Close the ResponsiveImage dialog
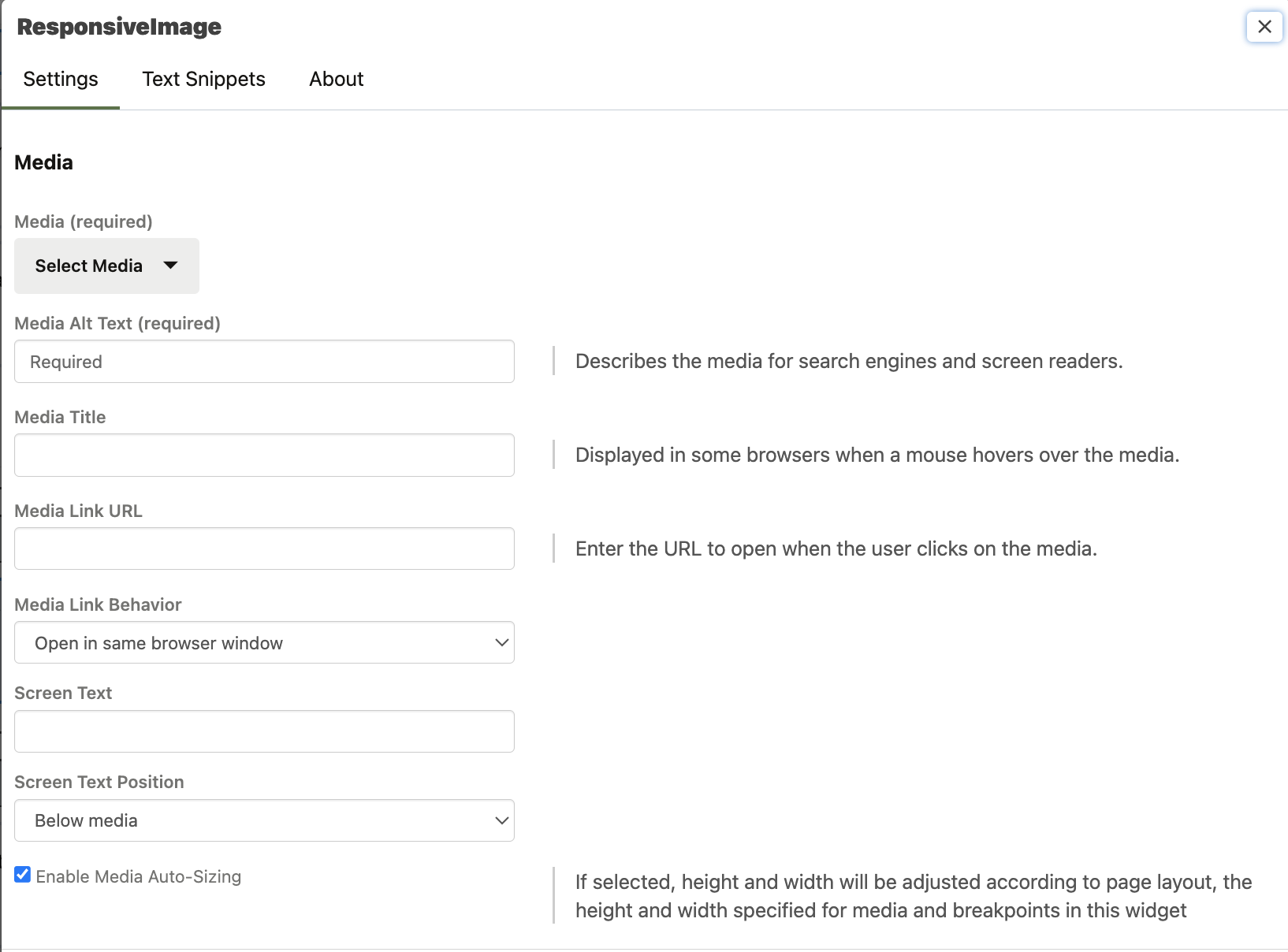 pyautogui.click(x=1264, y=27)
